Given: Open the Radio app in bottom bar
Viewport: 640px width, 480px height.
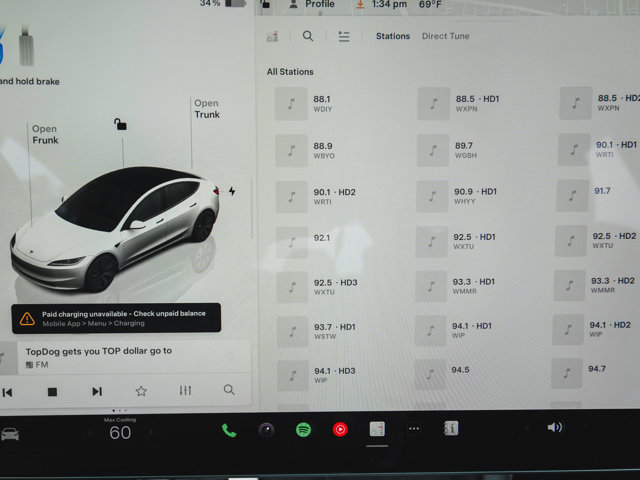Looking at the screenshot, I should click(x=377, y=429).
